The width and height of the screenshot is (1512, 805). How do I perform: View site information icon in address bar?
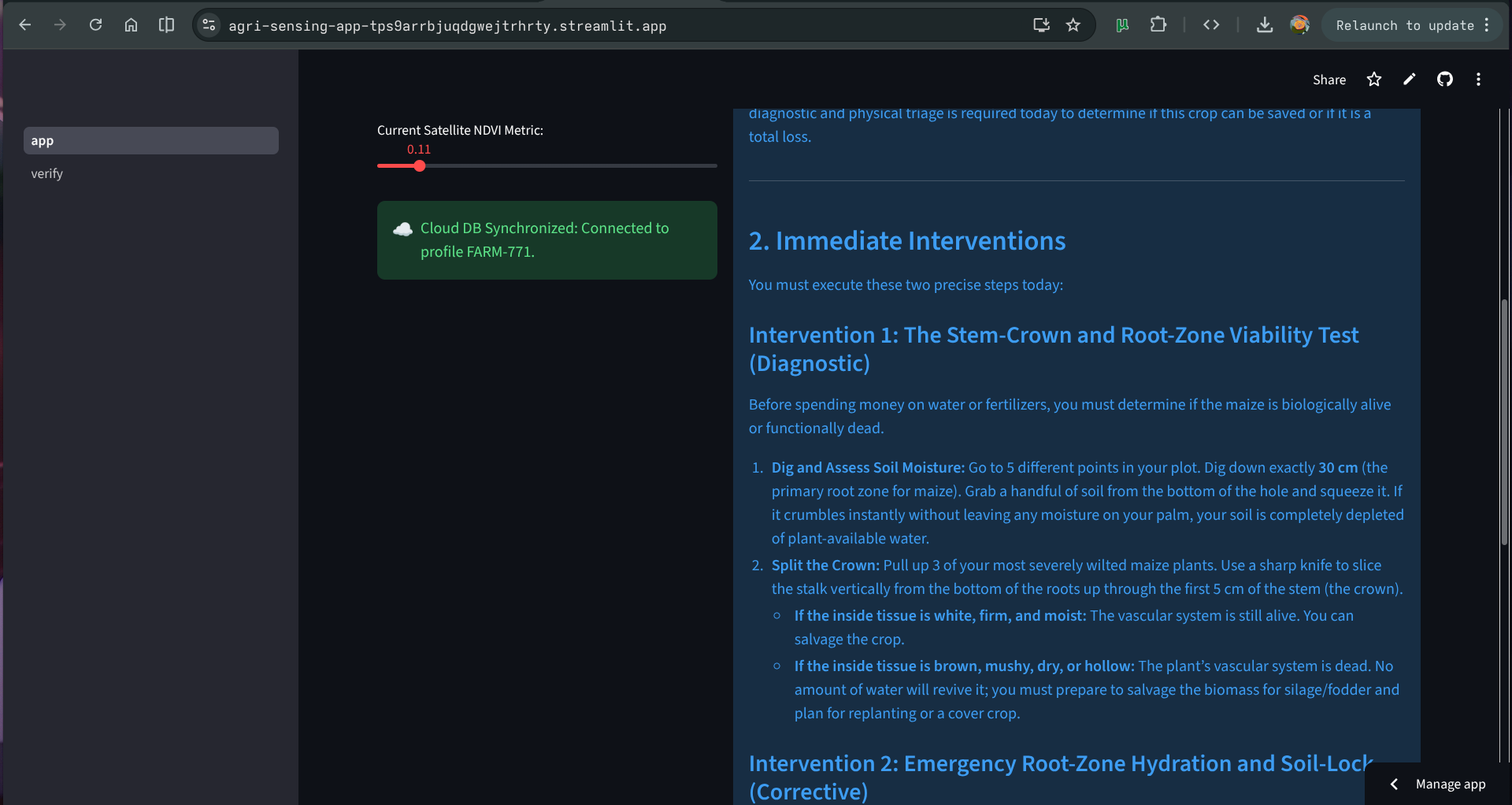[x=209, y=25]
